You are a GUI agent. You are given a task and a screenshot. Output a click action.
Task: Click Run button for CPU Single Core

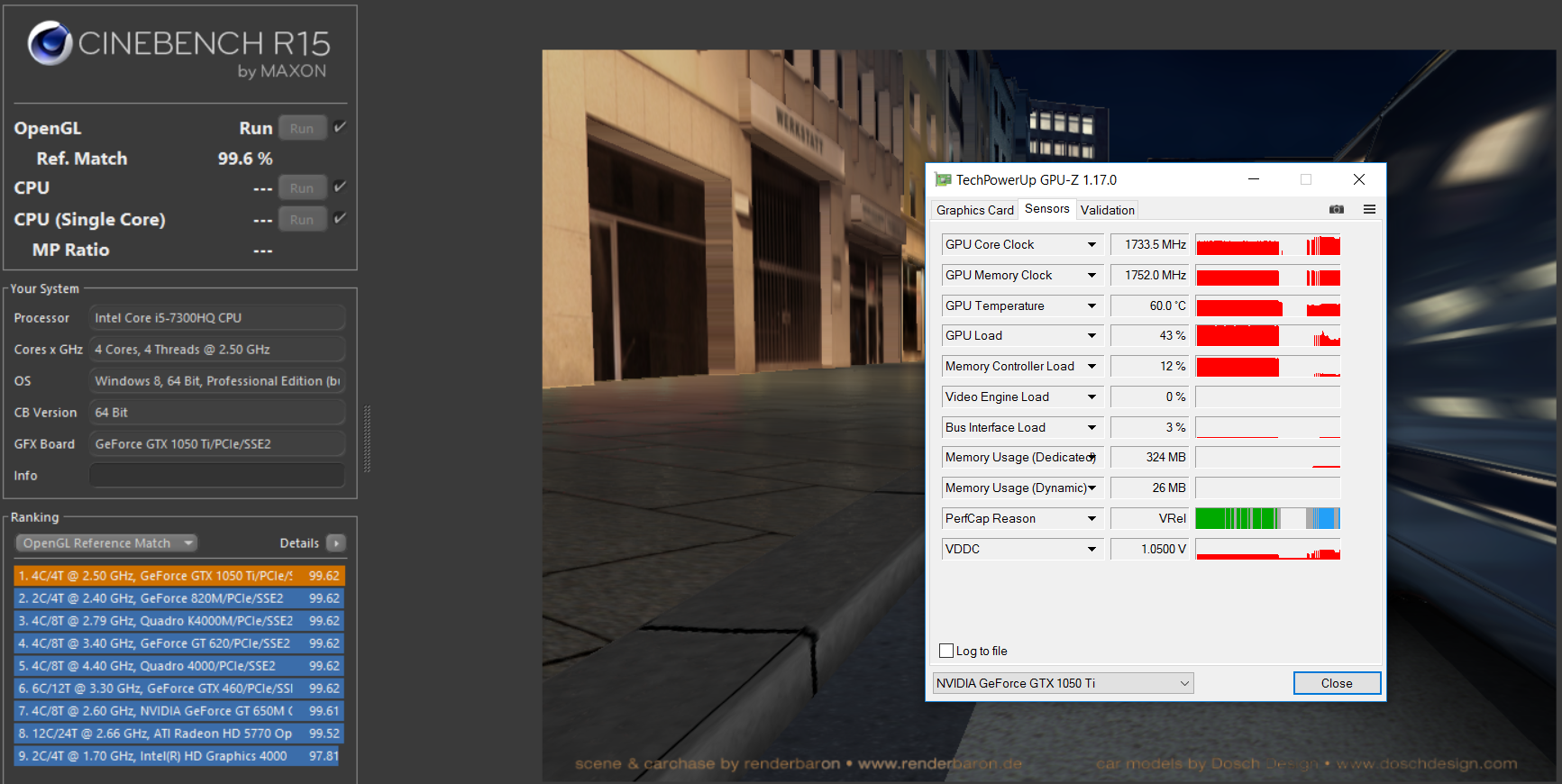(x=302, y=219)
